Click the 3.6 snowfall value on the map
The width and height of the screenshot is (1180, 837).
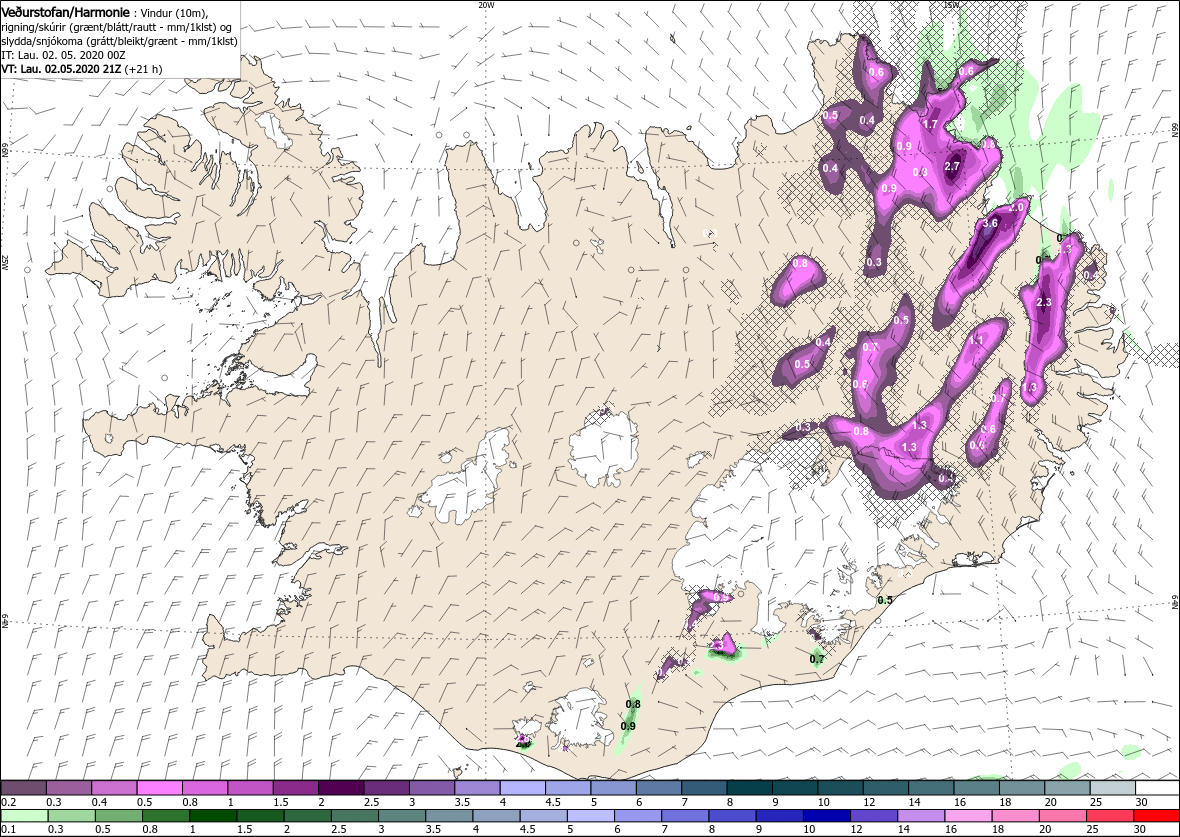click(x=990, y=224)
